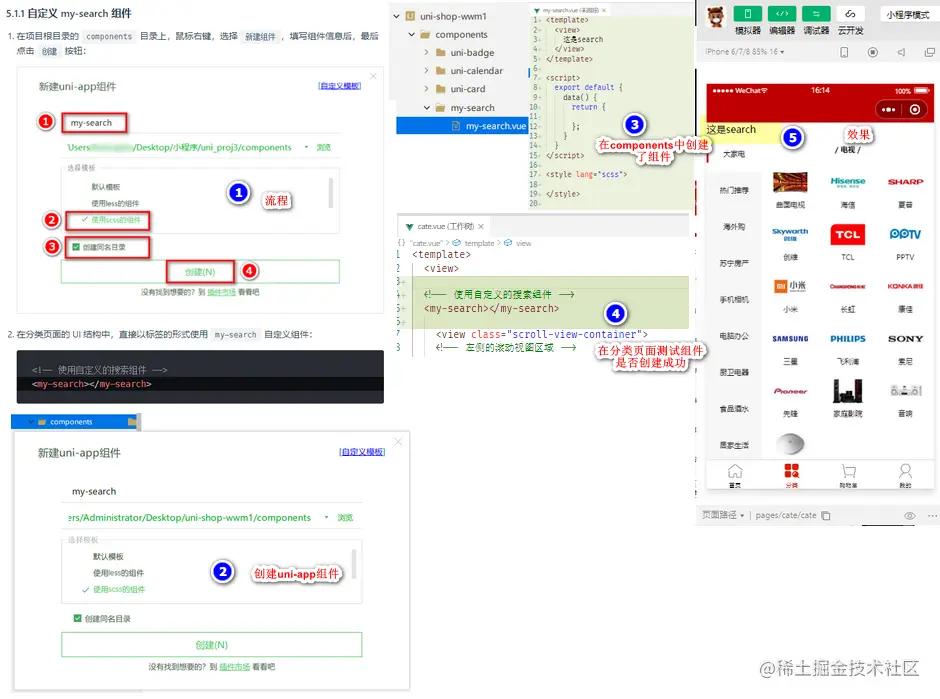Open the 页面路径 dropdown
The image size is (940, 699).
pyautogui.click(x=722, y=516)
